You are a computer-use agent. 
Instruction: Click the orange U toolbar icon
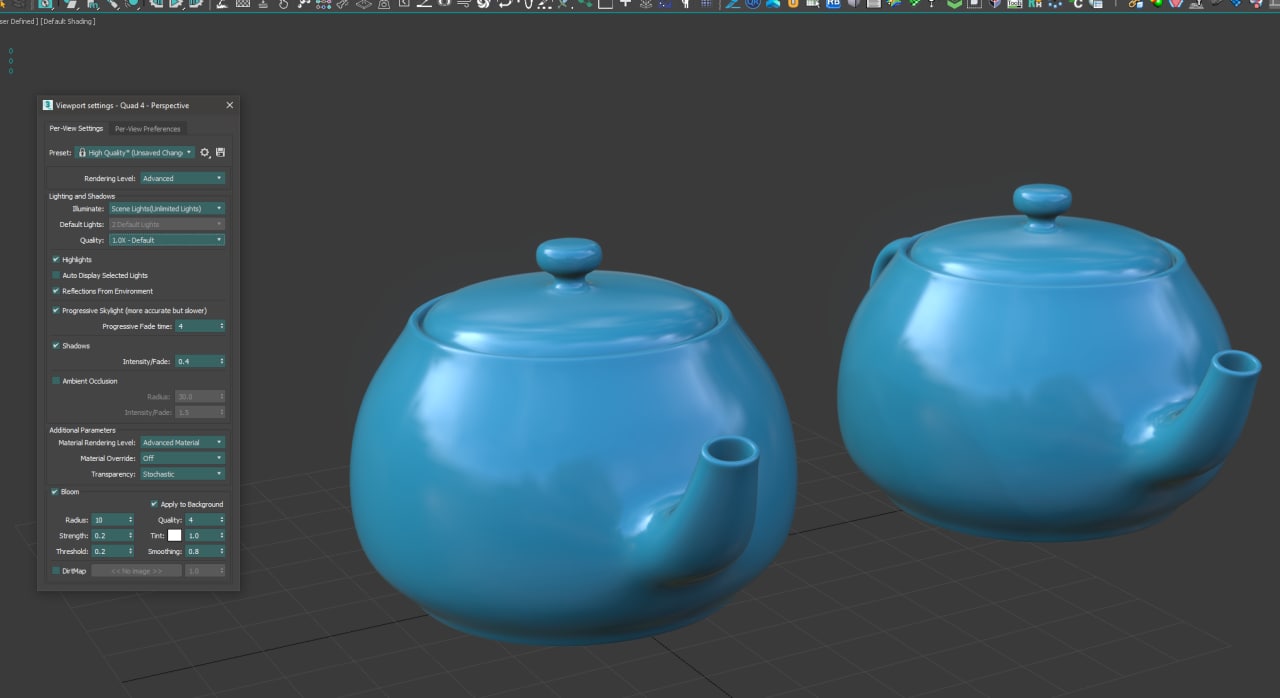793,4
